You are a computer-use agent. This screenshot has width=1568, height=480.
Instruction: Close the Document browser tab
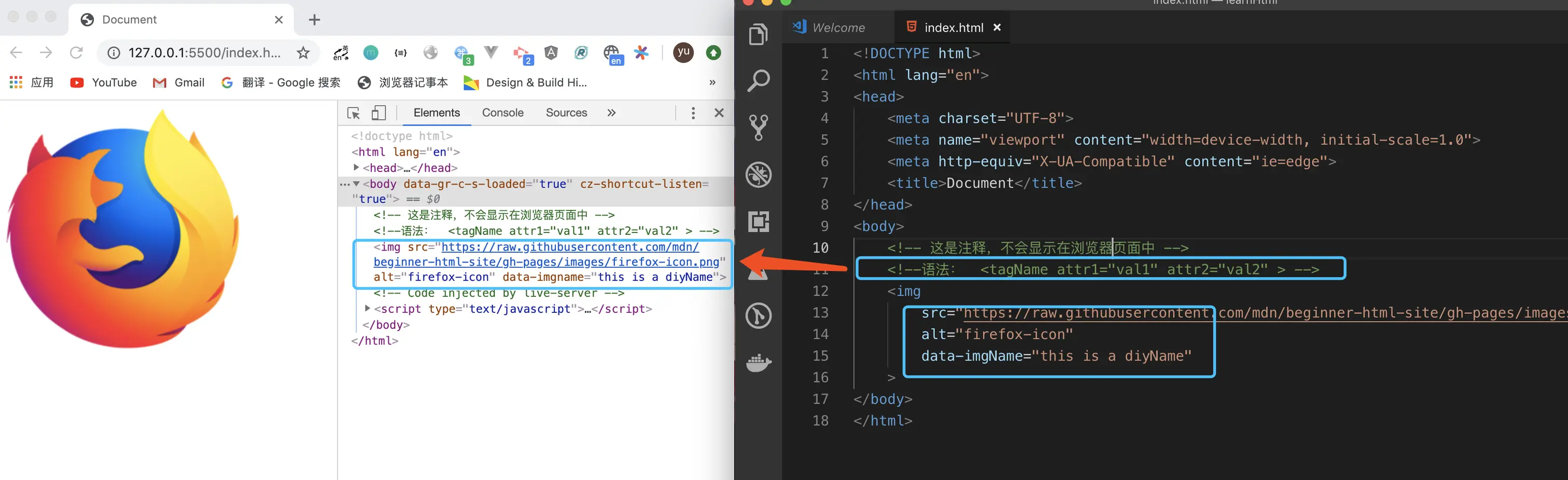pyautogui.click(x=279, y=20)
